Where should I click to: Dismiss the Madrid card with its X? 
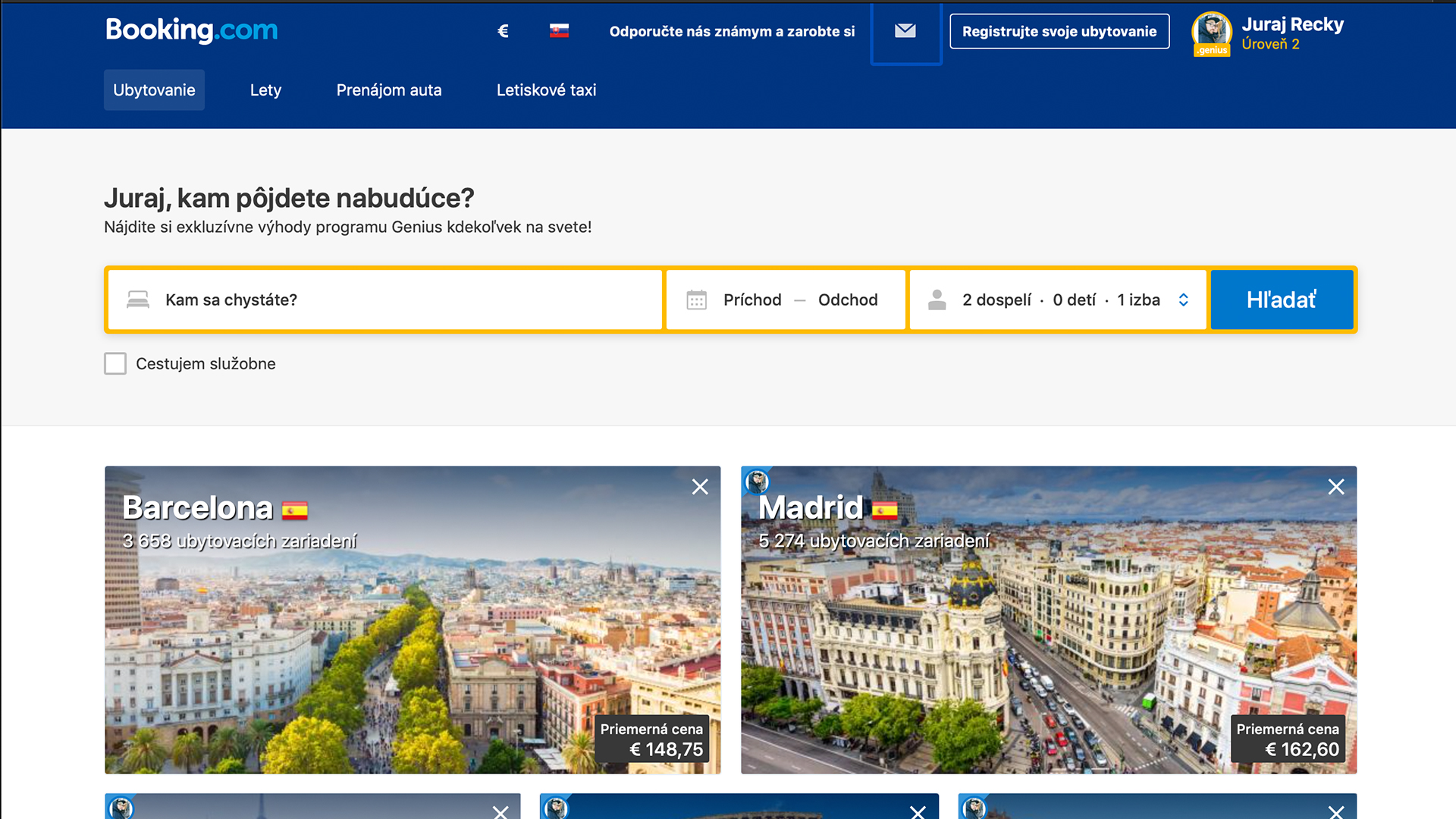coord(1336,487)
